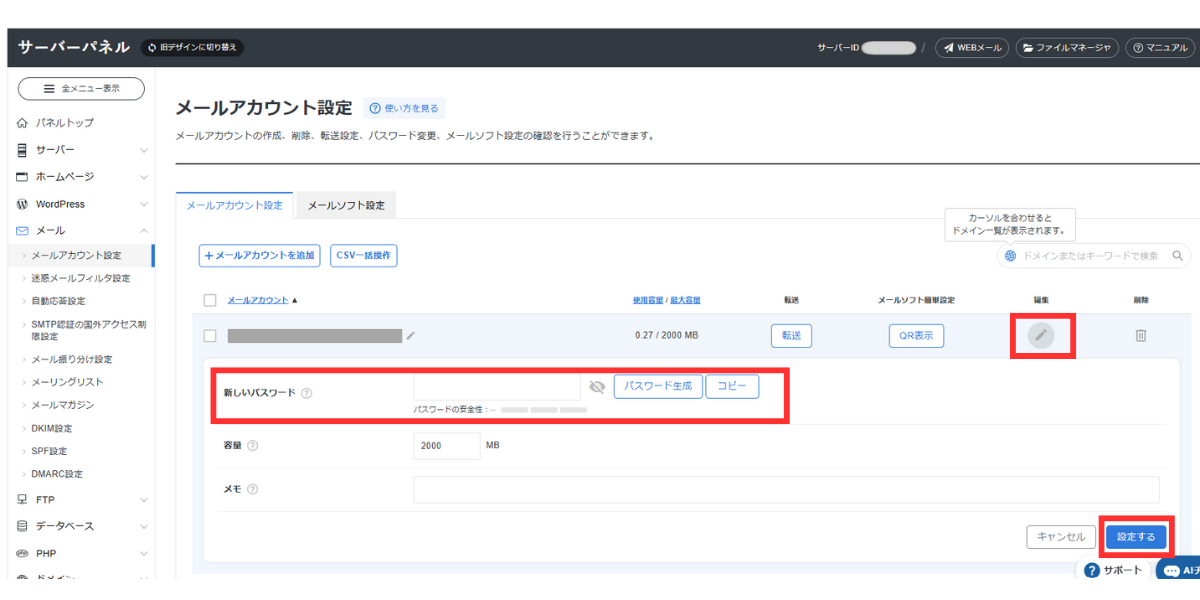Click the pencil edit icon in 編集 column
Image resolution: width=1200 pixels, height=600 pixels.
point(1041,336)
